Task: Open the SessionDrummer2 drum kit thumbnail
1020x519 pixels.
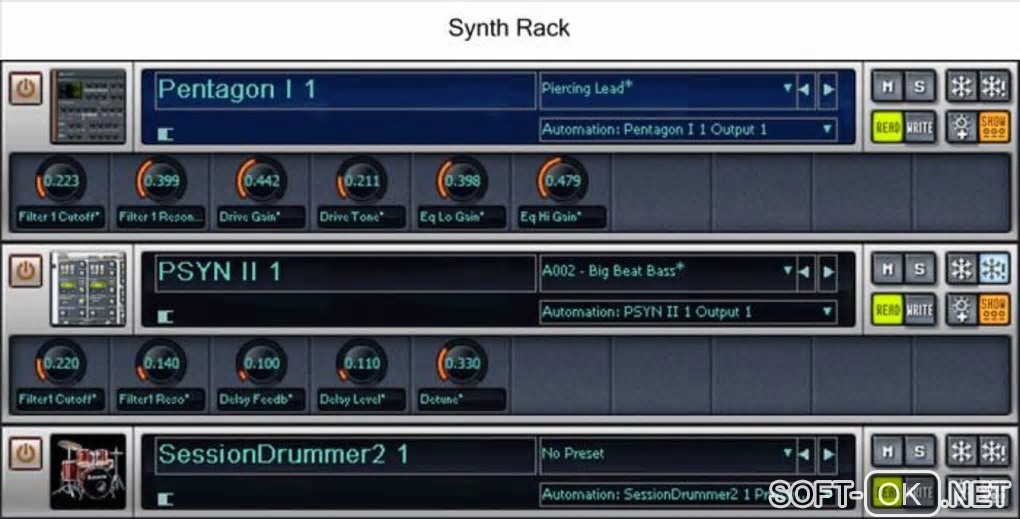Action: point(88,472)
